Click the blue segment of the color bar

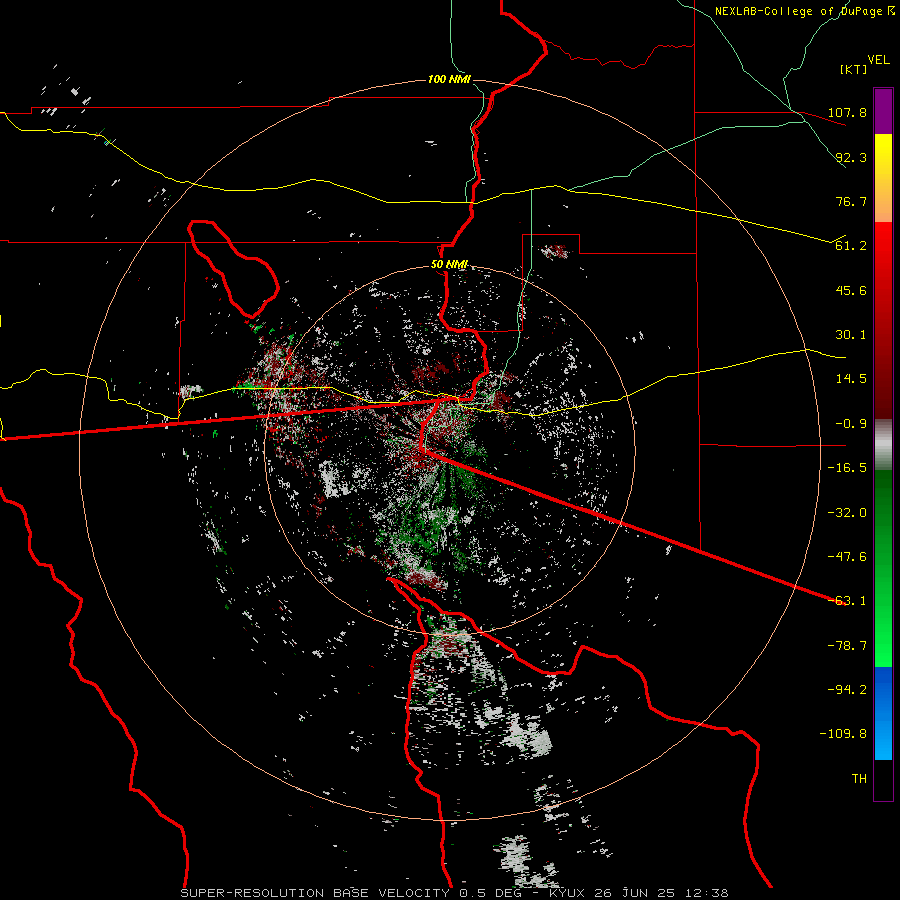(x=883, y=713)
